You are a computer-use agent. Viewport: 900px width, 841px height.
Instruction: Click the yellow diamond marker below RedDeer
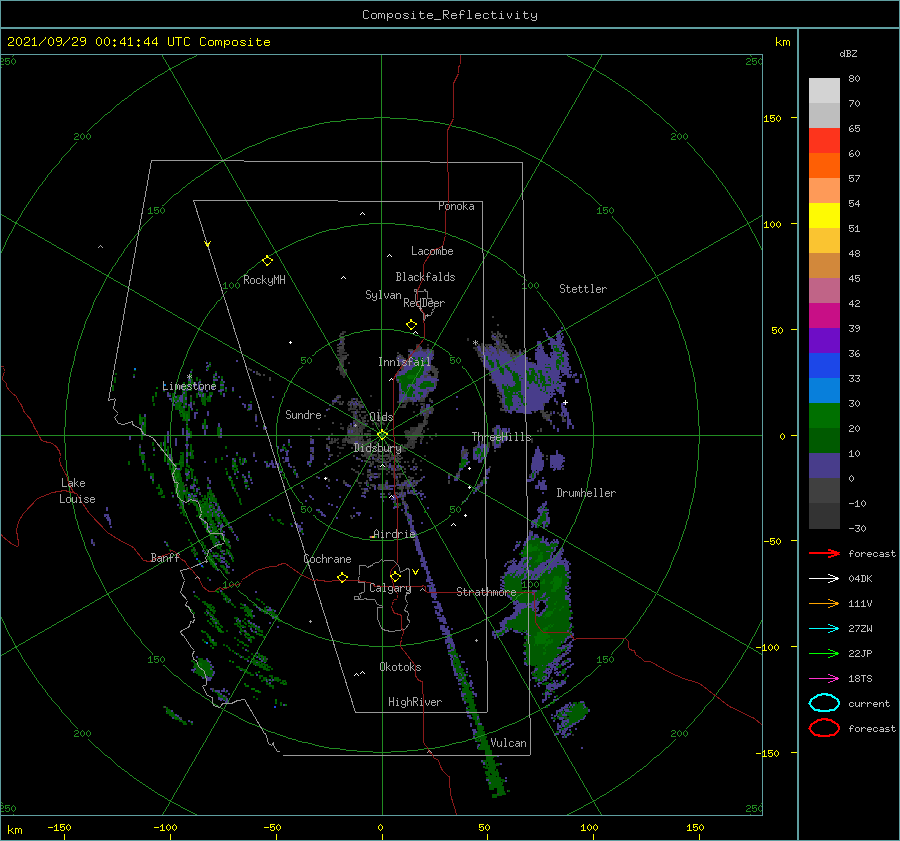[x=412, y=325]
